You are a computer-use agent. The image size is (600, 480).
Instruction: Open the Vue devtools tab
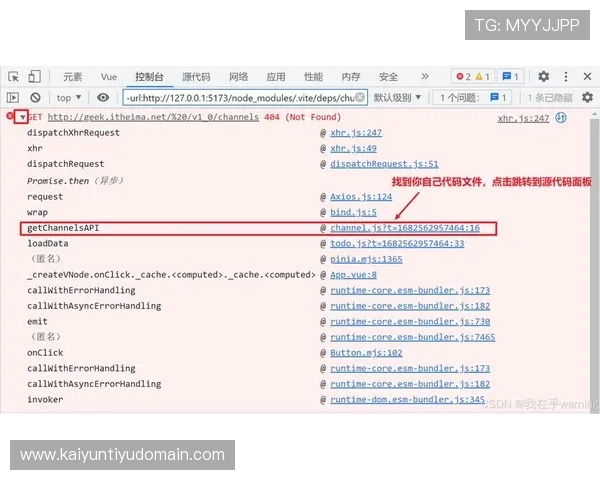[109, 76]
